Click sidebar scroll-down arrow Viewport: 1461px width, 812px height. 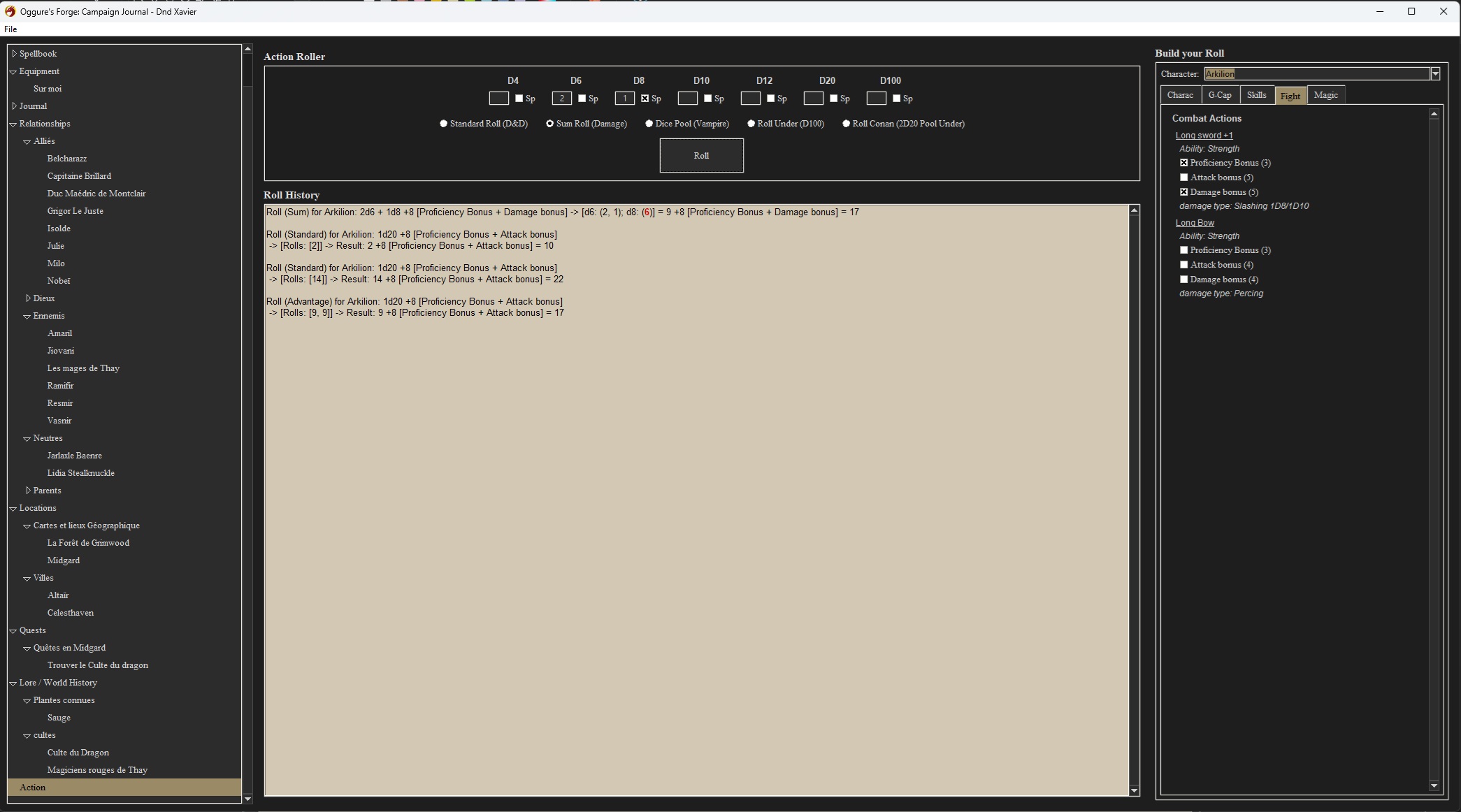tap(247, 798)
